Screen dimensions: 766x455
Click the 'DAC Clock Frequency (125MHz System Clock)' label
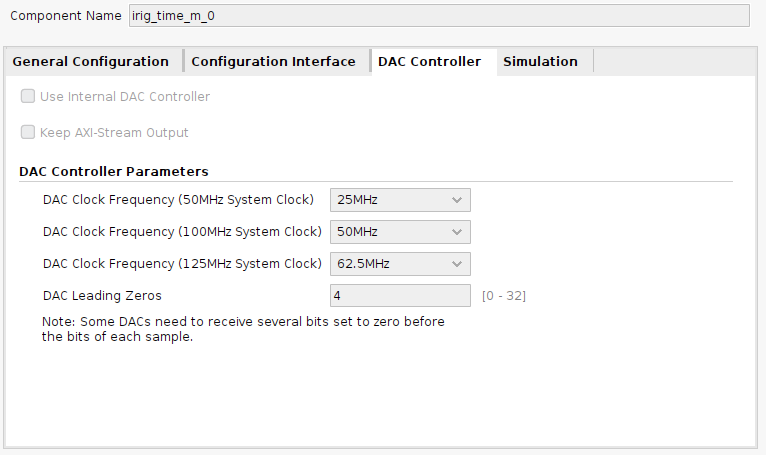click(182, 264)
